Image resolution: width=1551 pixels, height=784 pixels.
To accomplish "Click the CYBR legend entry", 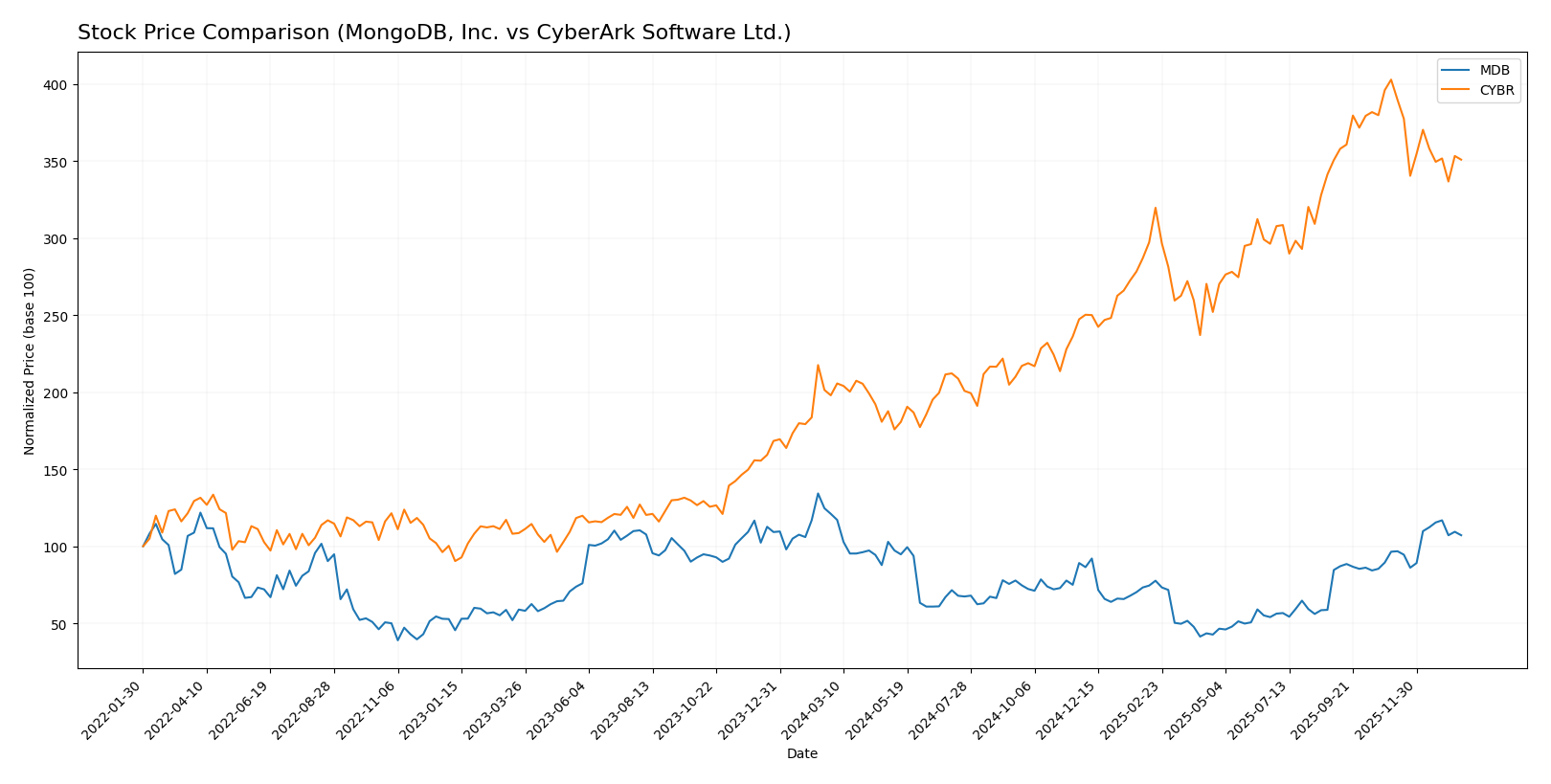I will click(x=1497, y=91).
